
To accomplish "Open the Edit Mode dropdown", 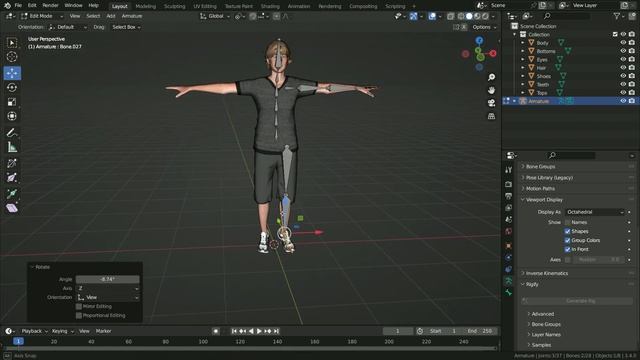I will pyautogui.click(x=42, y=16).
